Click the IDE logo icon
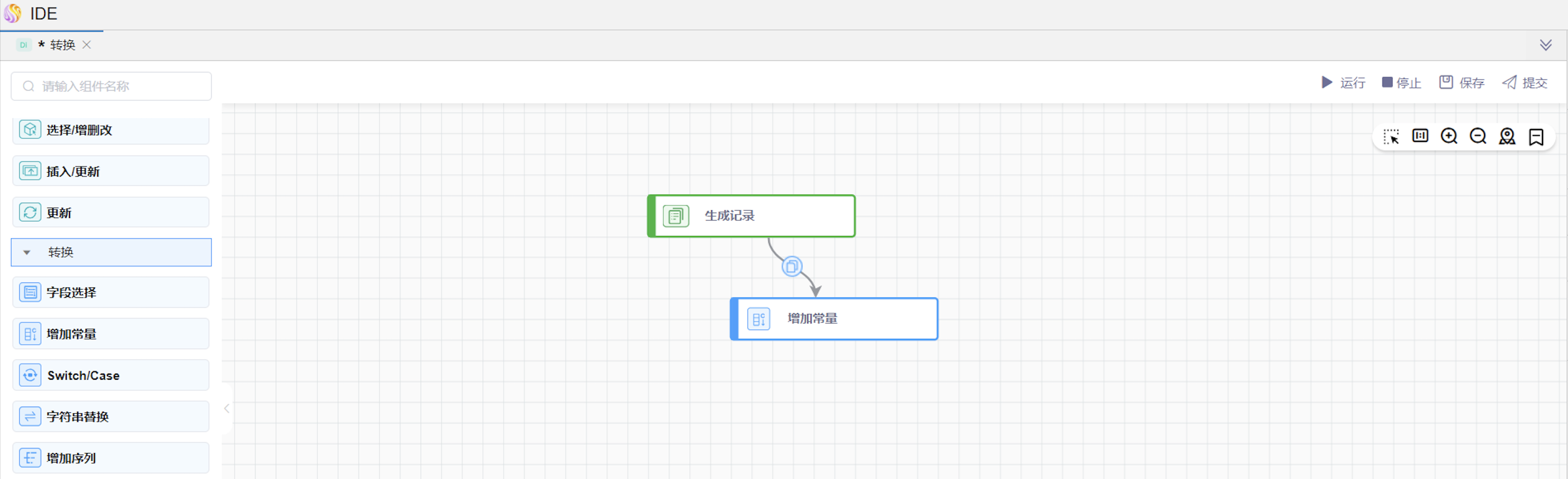 [x=13, y=13]
